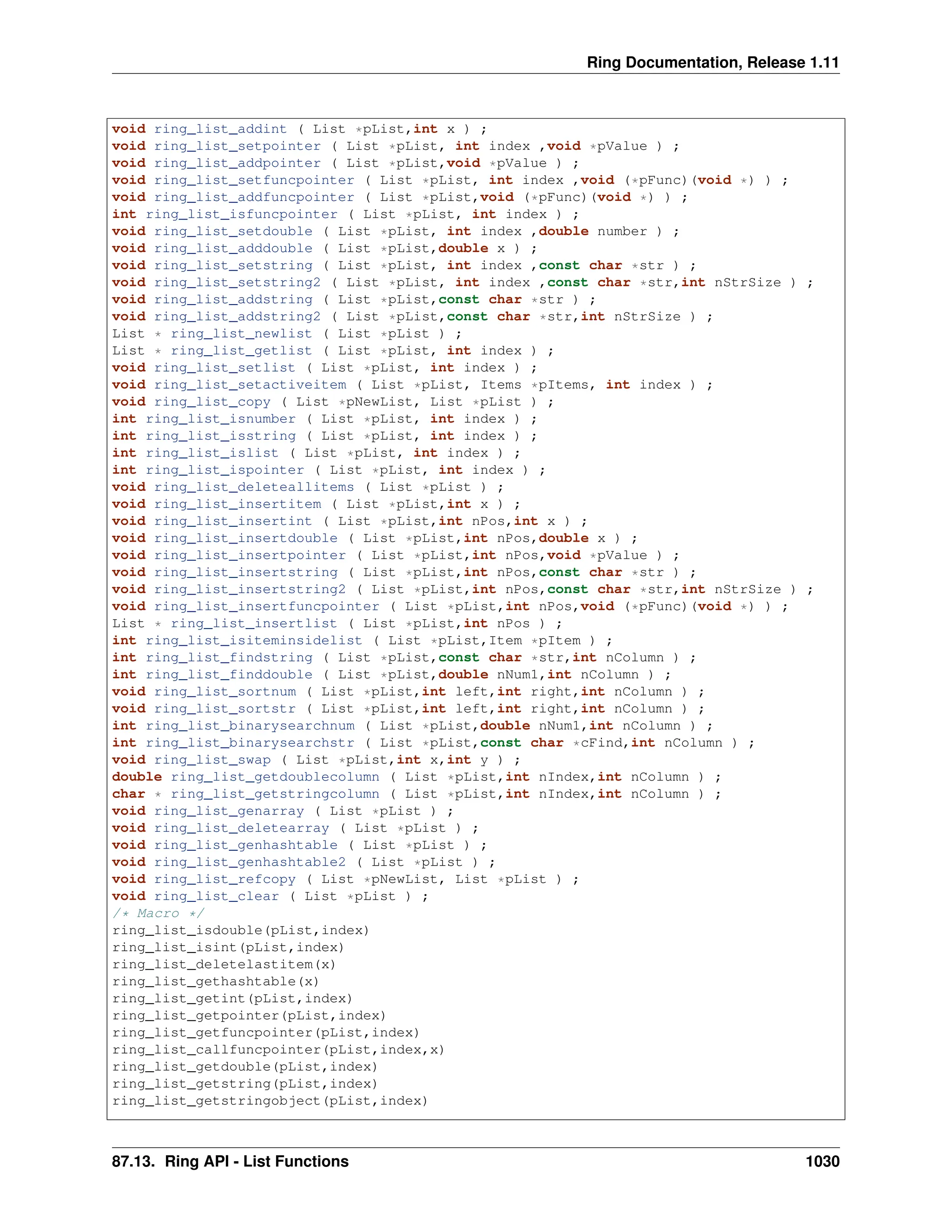Viewport: 952px width, 1232px height.
Task: Click the ring_list_getstringobject macro line
Action: 270,1100
